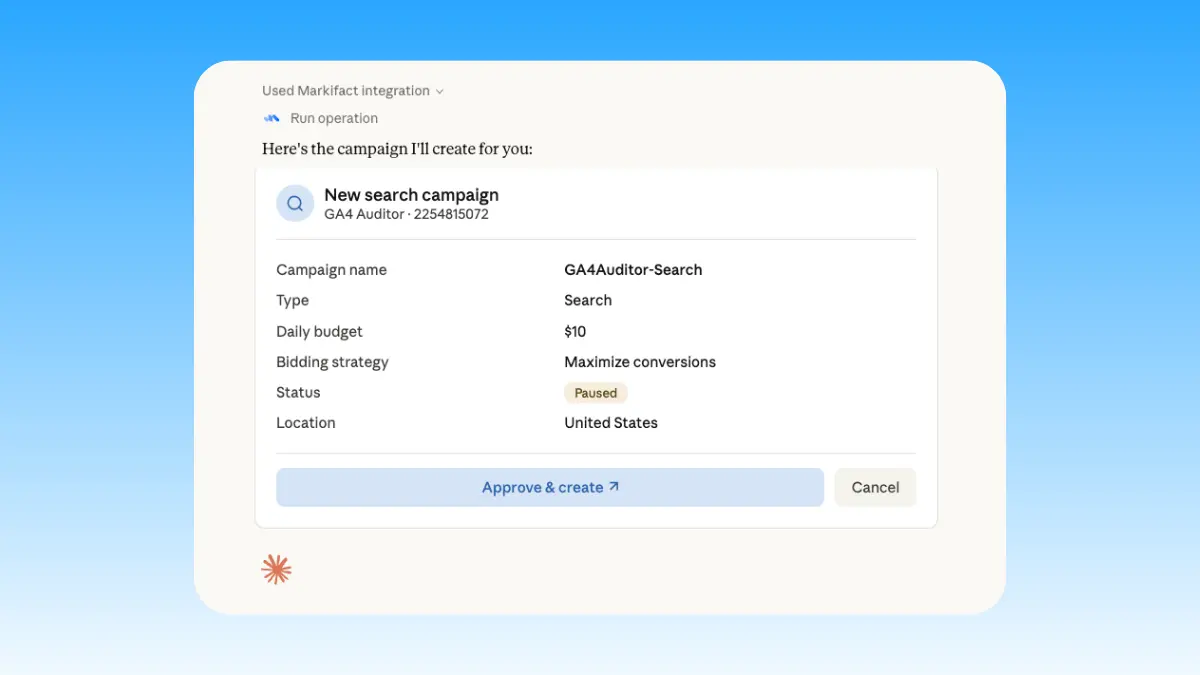
Task: Select the GA4Auditor-Search campaign name value
Action: point(634,269)
